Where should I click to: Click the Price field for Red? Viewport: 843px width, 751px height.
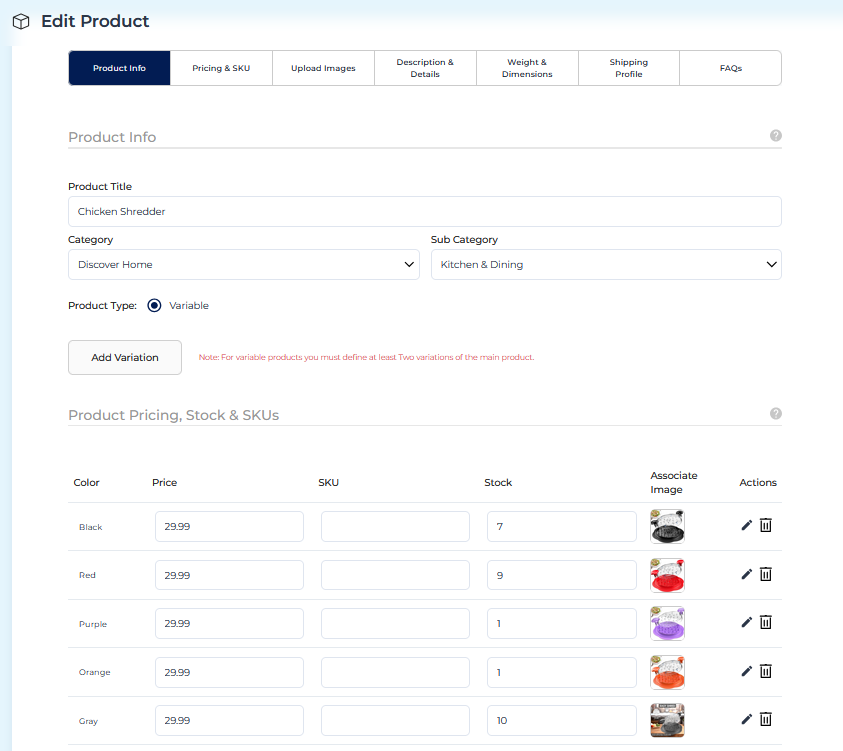(x=230, y=575)
